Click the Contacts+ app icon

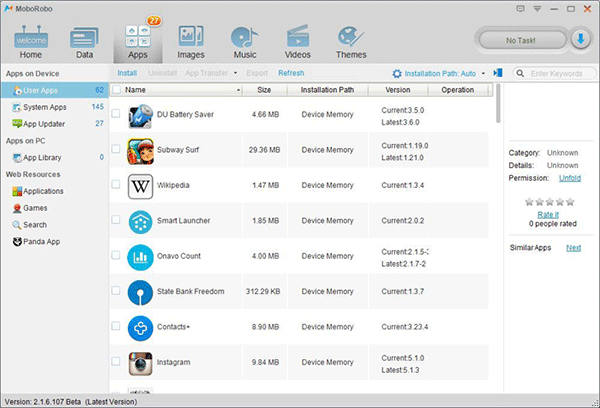click(x=140, y=328)
